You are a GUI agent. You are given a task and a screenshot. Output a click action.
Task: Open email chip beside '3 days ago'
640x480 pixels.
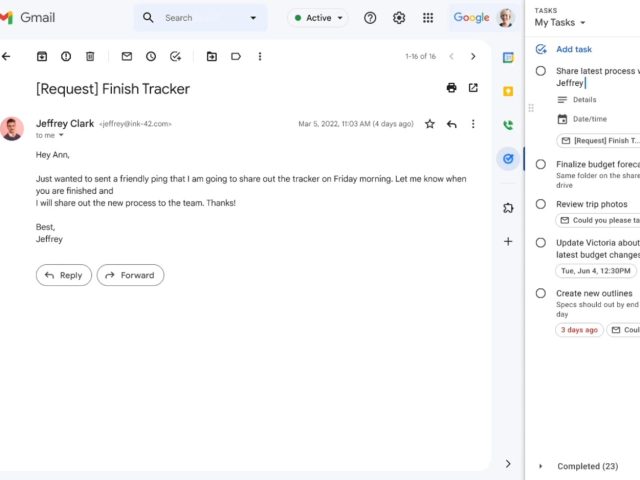624,330
